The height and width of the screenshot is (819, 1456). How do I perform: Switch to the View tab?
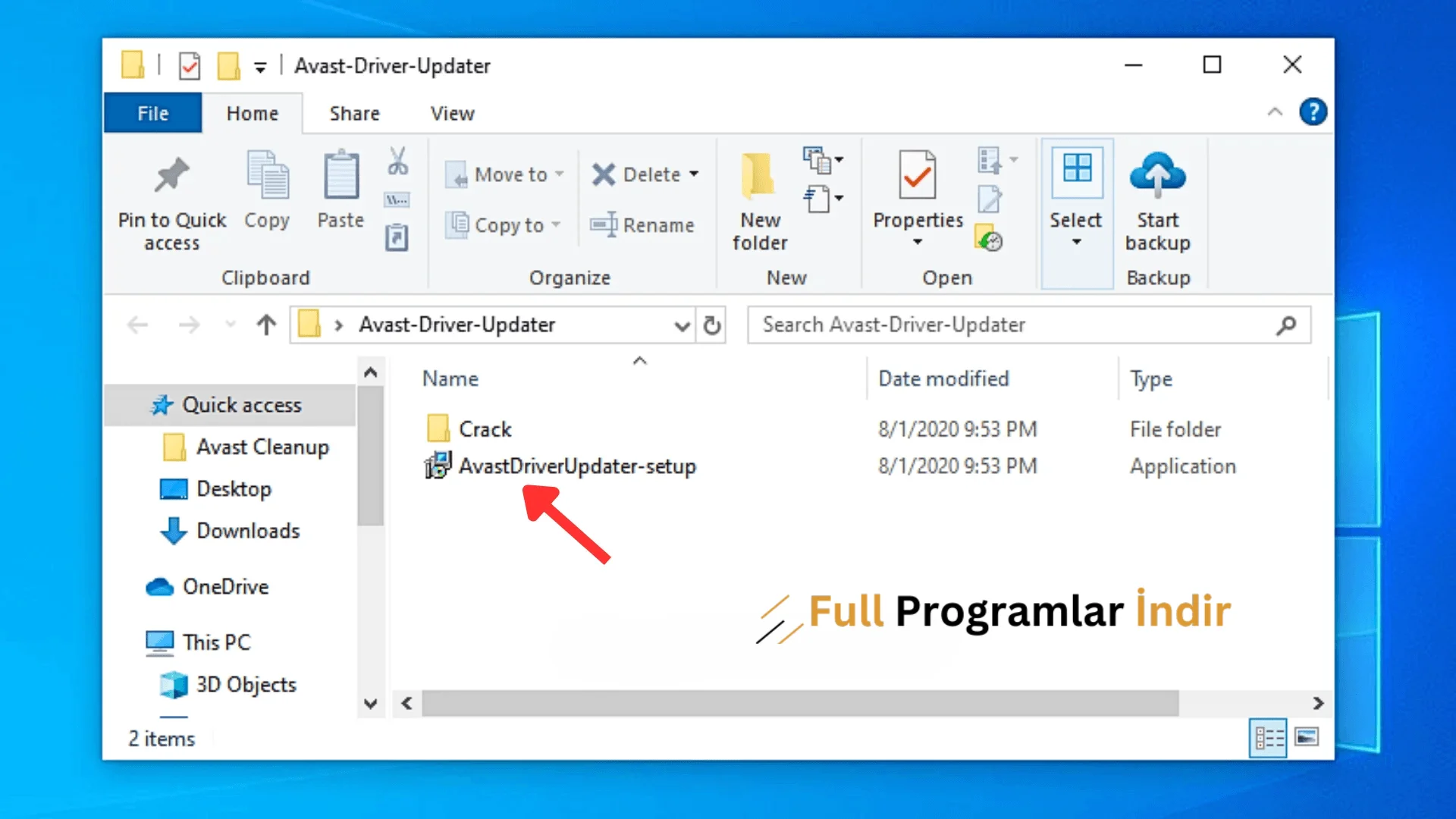coord(452,113)
